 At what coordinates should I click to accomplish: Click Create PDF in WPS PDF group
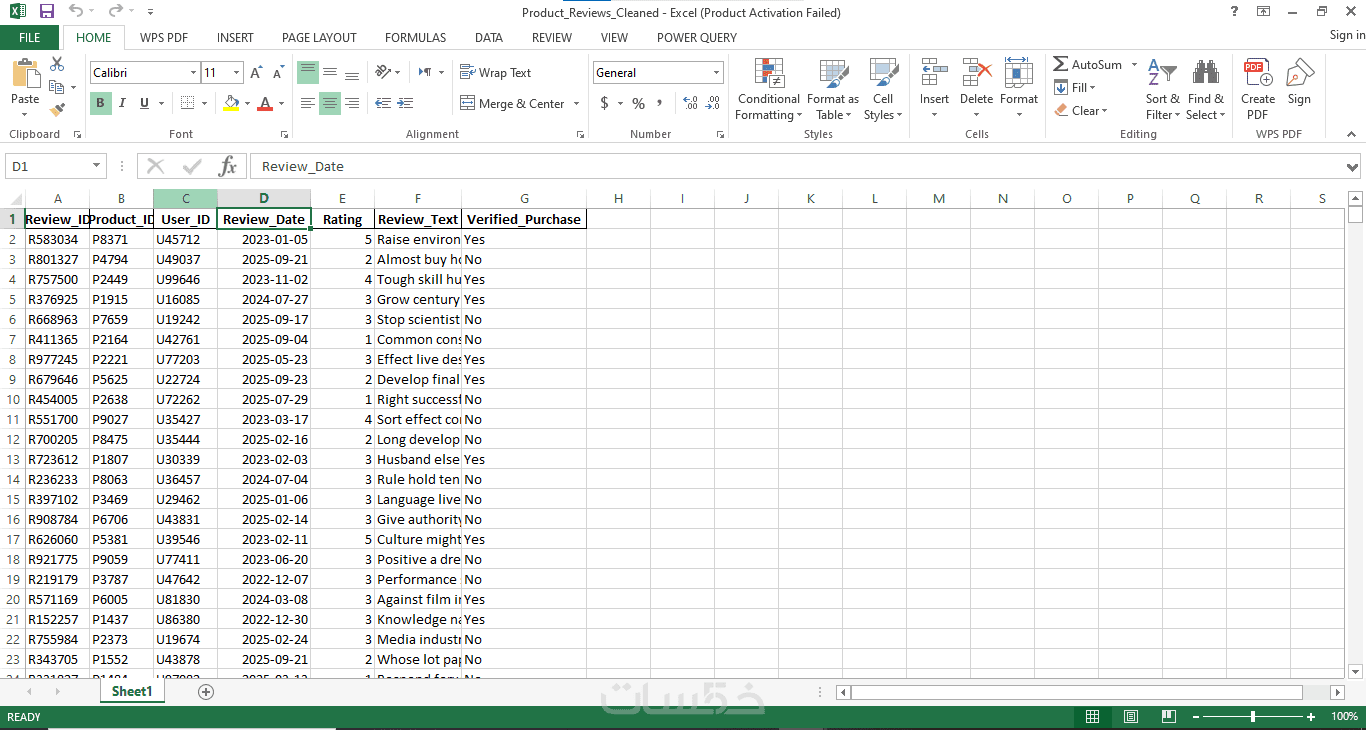[1258, 89]
